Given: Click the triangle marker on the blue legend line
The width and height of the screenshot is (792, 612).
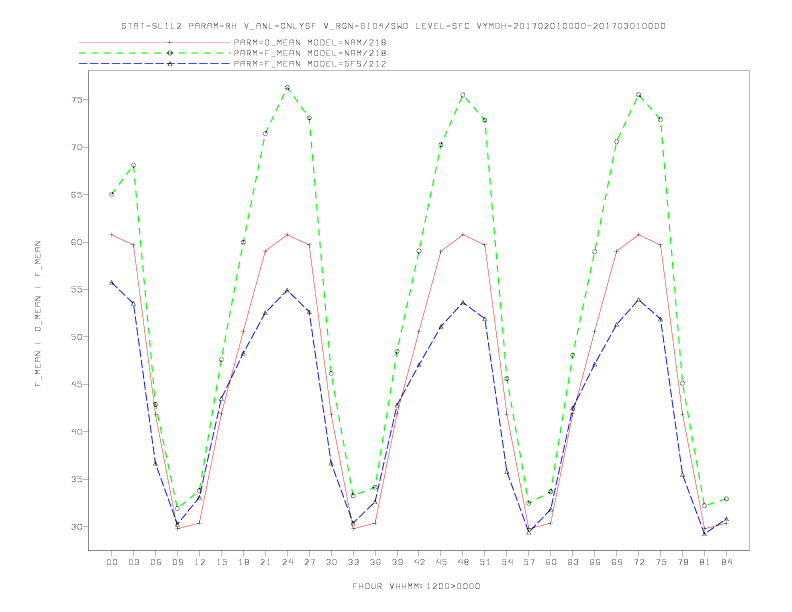Looking at the screenshot, I should click(x=170, y=64).
